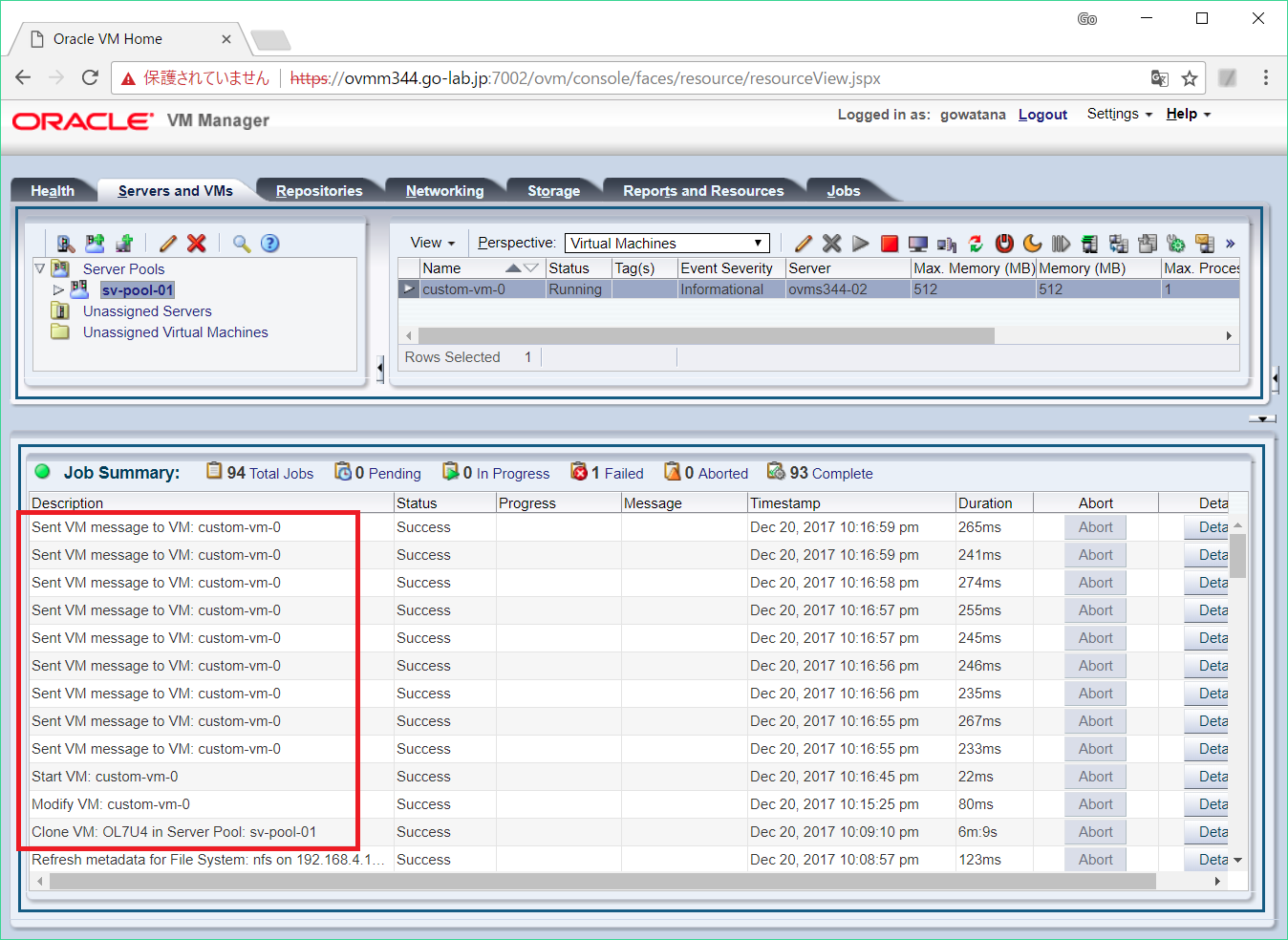The image size is (1288, 940).
Task: Click the pencil Edit icon in the server tree toolbar
Action: click(168, 244)
